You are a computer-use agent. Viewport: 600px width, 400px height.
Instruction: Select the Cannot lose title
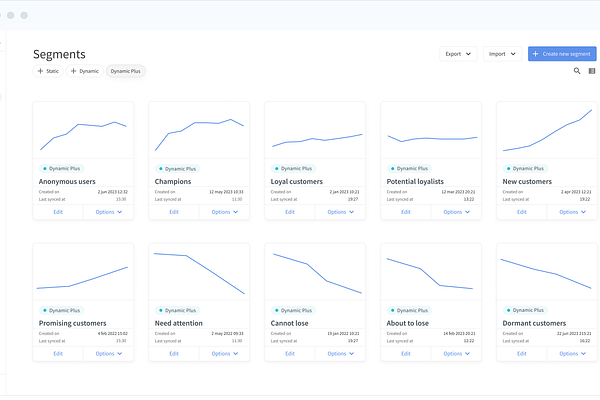[x=289, y=323]
